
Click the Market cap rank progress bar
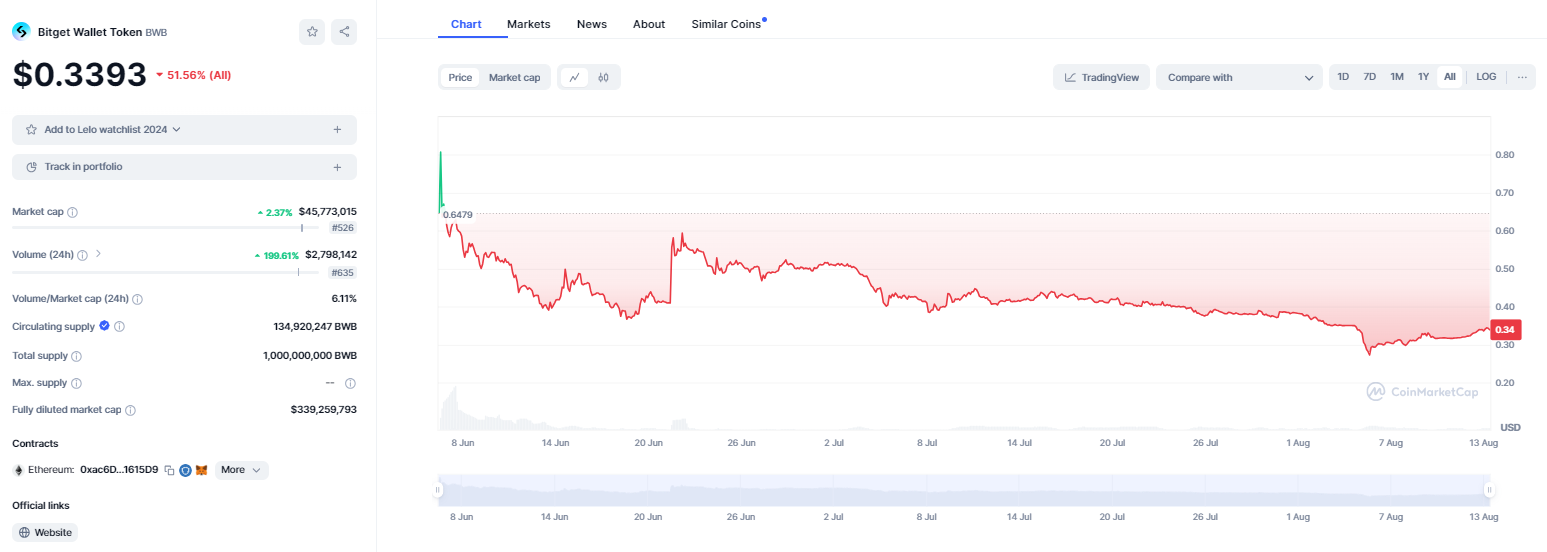click(165, 228)
